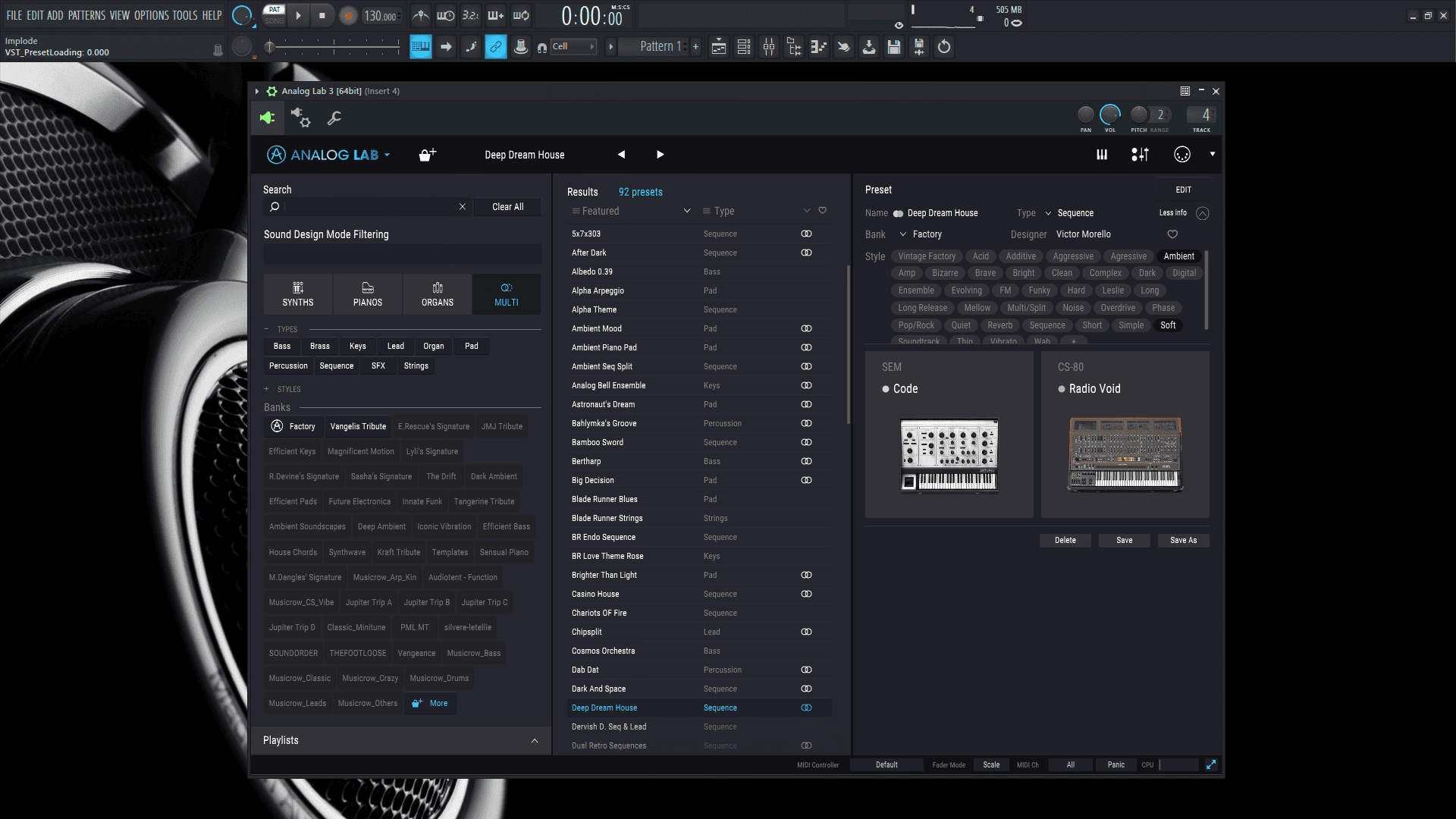This screenshot has width=1456, height=819.
Task: Click the save project floppy icon
Action: [894, 47]
